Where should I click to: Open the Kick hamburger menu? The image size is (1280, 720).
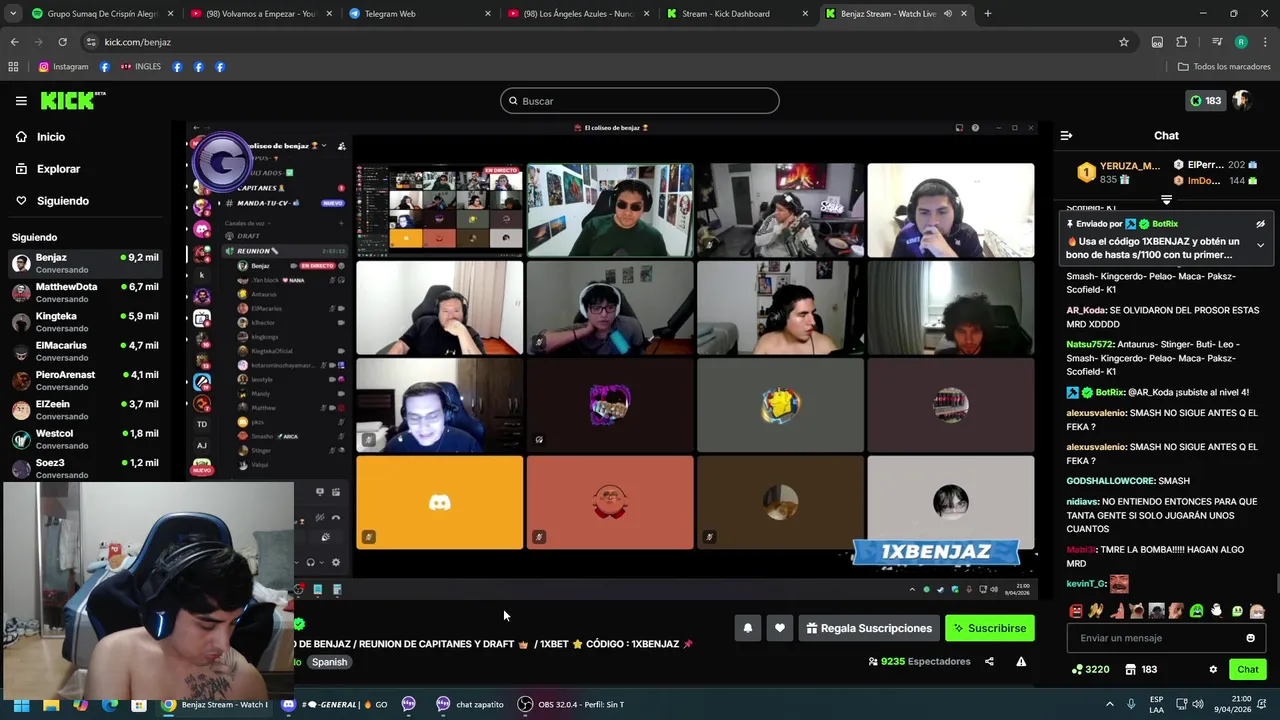[x=21, y=101]
